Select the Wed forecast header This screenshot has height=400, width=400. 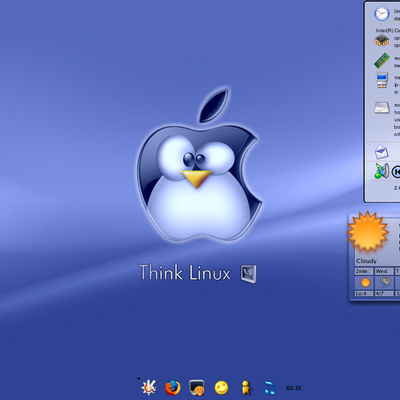point(383,271)
